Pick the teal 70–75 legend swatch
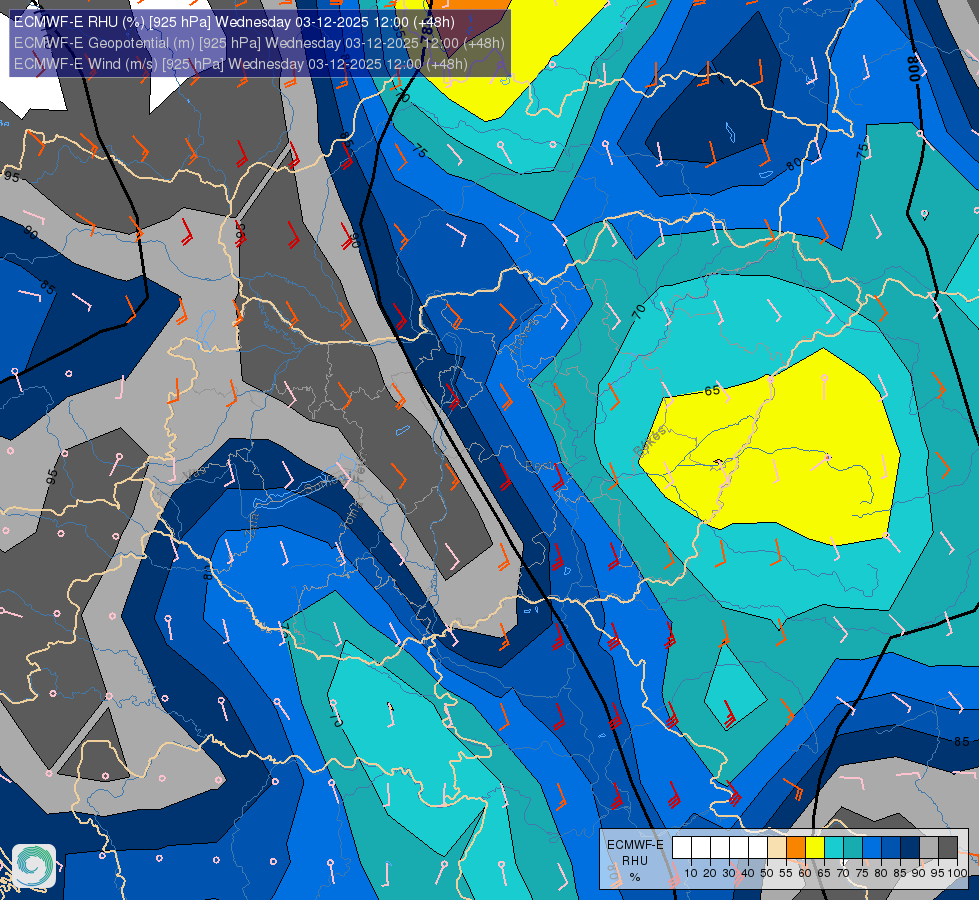 (x=853, y=847)
